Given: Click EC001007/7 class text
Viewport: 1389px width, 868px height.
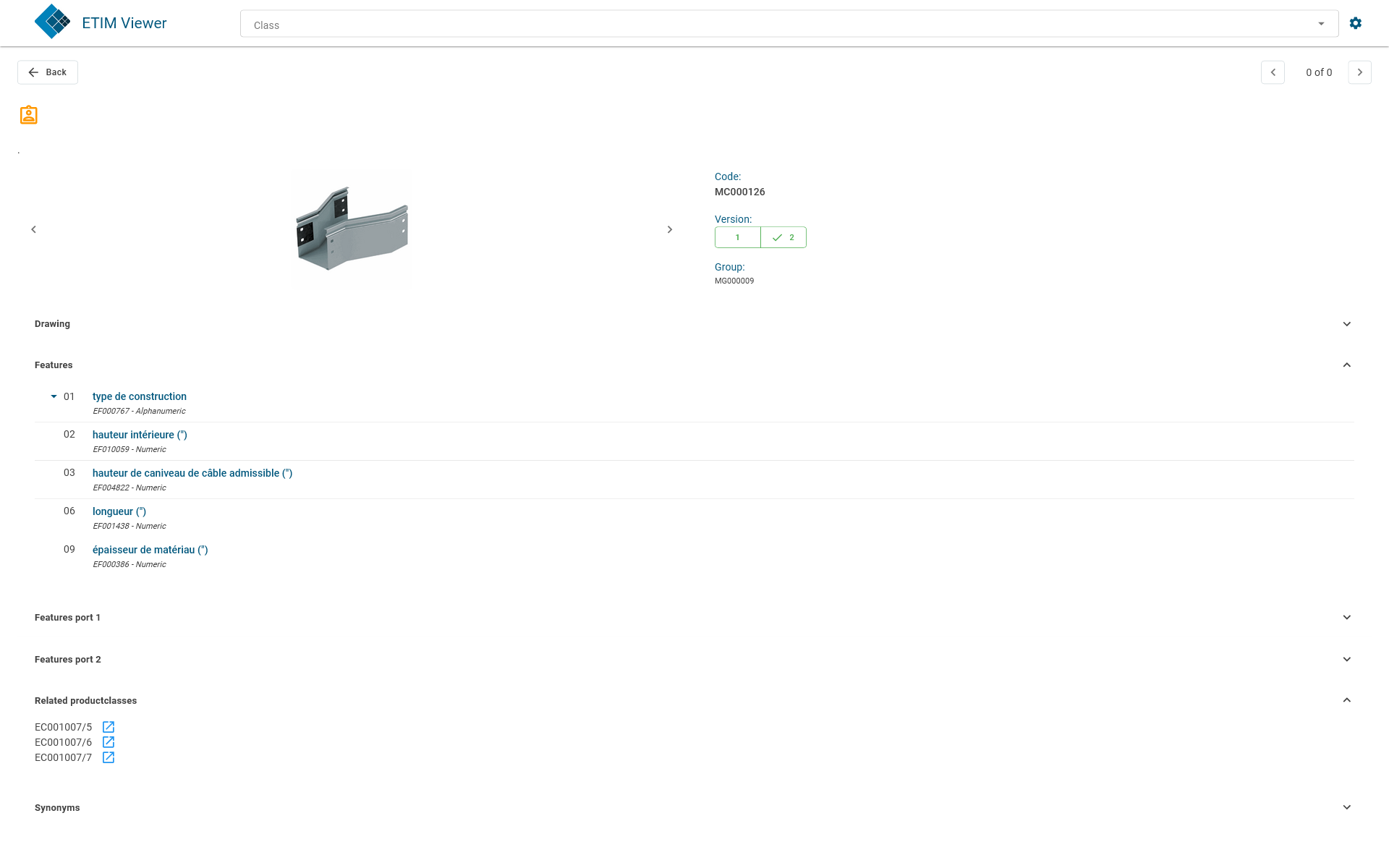Looking at the screenshot, I should point(64,757).
